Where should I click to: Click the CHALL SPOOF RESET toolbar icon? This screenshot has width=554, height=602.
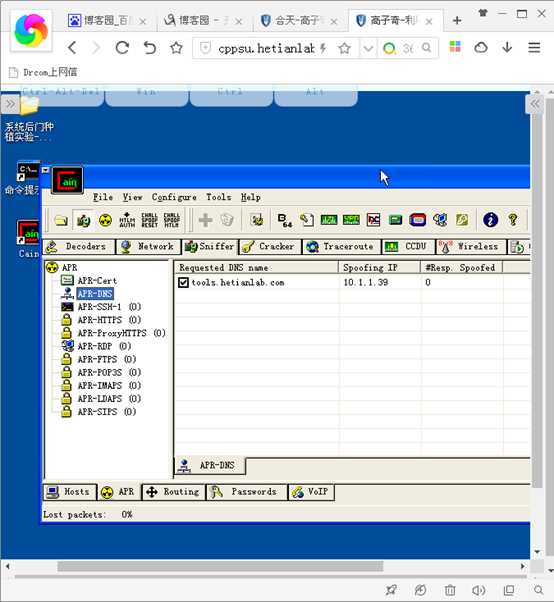[x=149, y=220]
